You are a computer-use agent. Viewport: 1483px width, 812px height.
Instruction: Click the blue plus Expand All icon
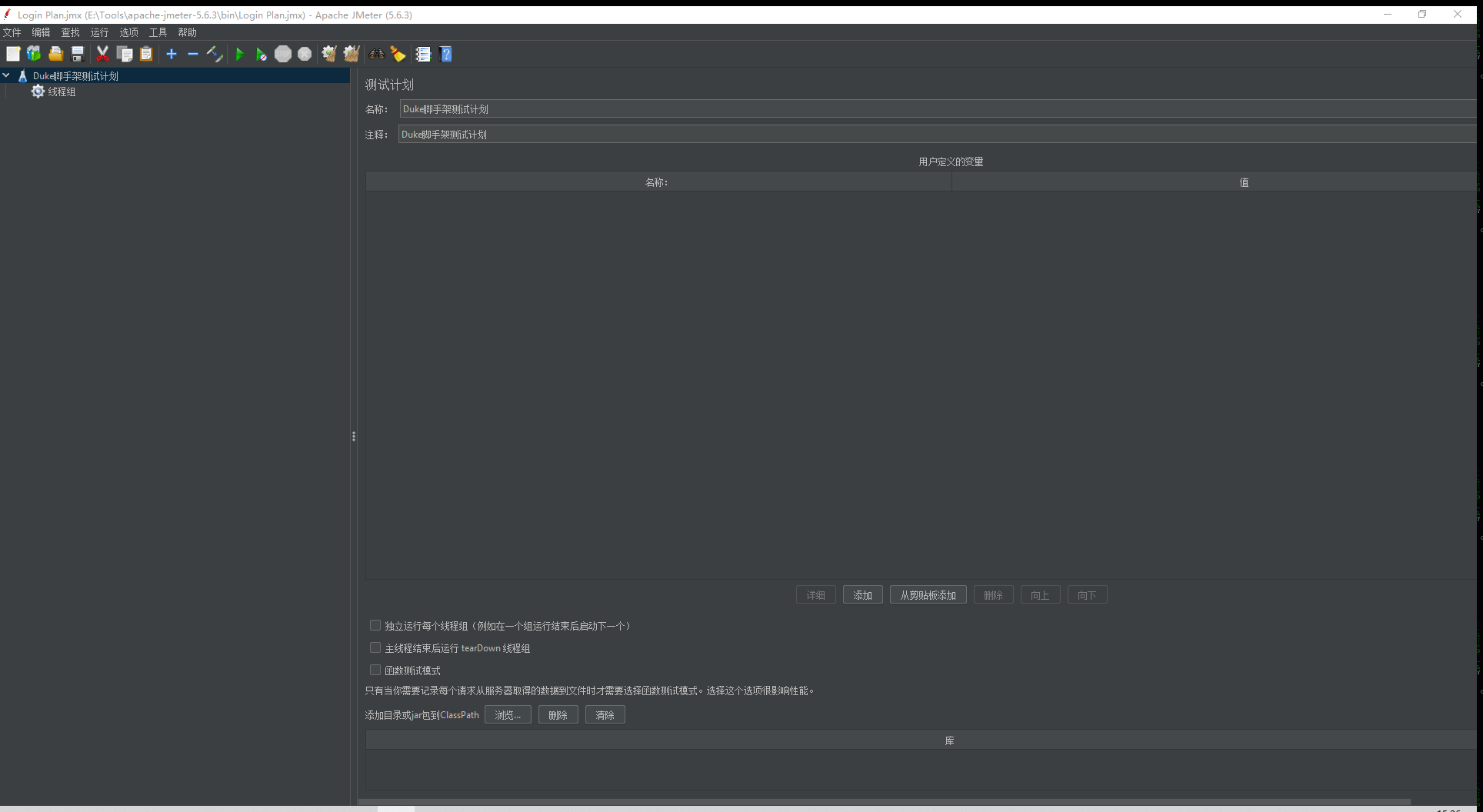pyautogui.click(x=172, y=54)
